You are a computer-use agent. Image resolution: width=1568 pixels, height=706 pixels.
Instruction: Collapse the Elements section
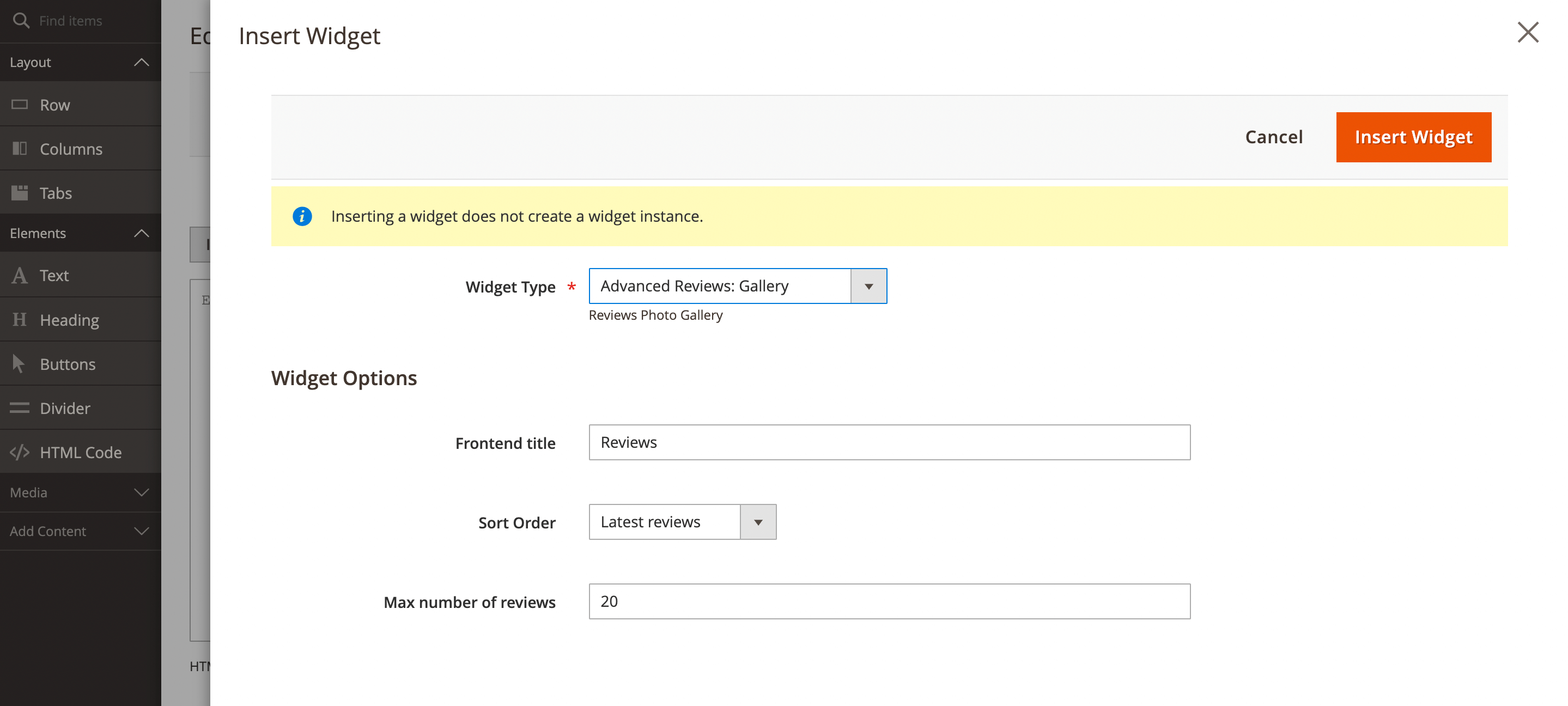141,233
